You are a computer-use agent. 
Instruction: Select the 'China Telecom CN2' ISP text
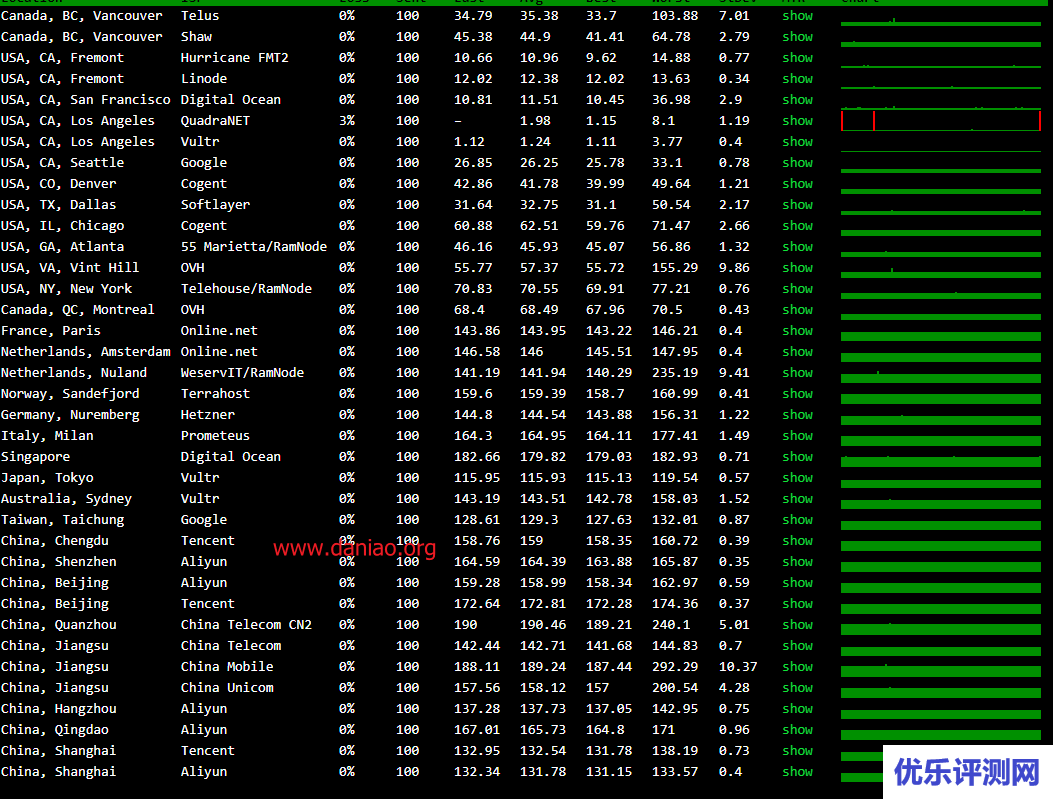click(246, 625)
